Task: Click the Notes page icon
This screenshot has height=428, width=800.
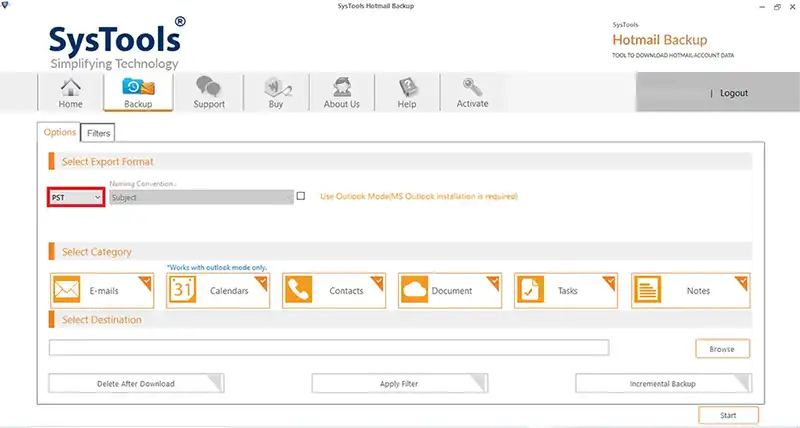Action: coord(647,289)
